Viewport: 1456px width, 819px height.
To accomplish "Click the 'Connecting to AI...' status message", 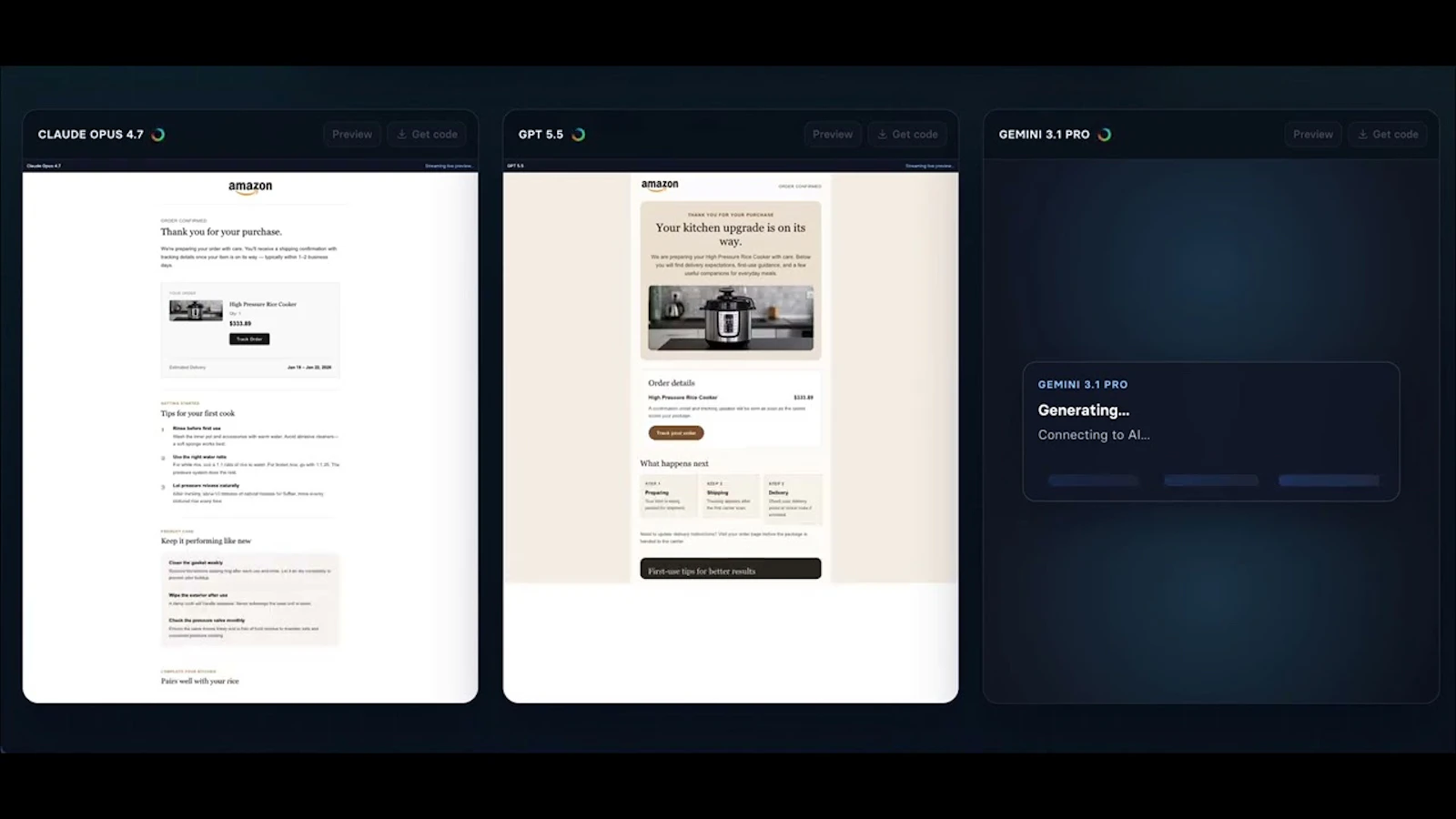I will 1094,435.
